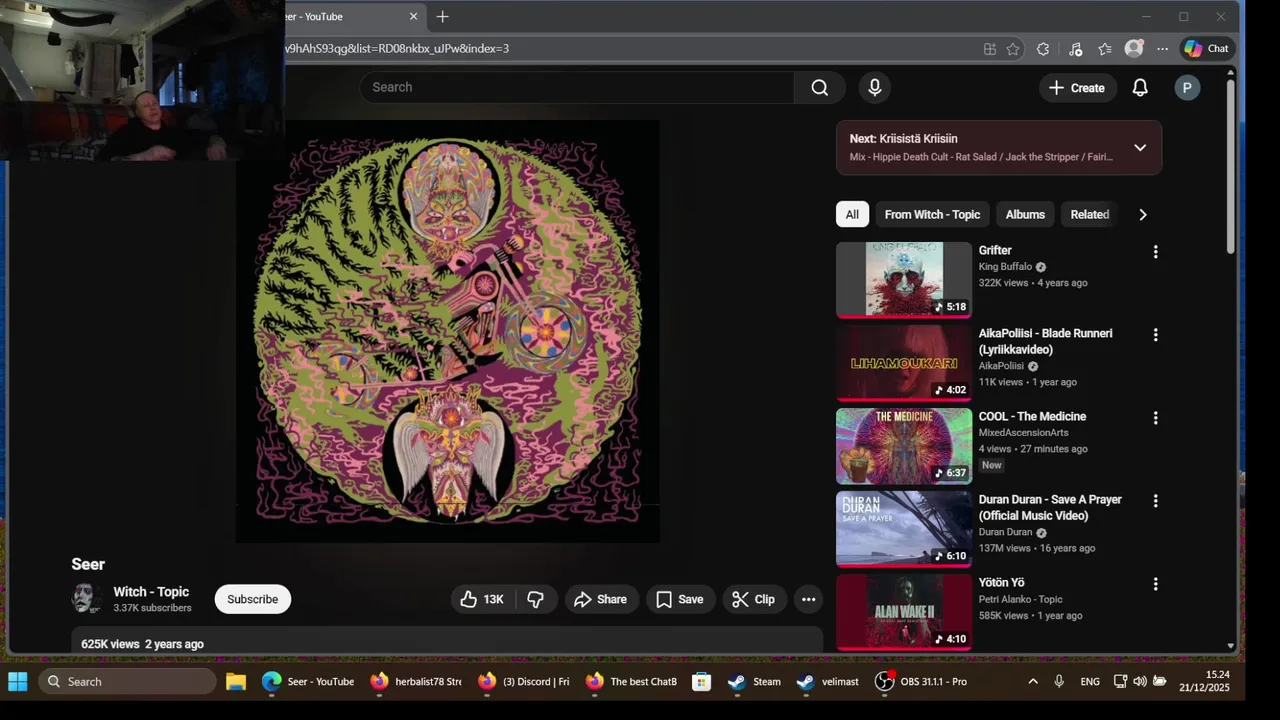The height and width of the screenshot is (720, 1280).
Task: Click the Seer album art video player
Action: (447, 331)
